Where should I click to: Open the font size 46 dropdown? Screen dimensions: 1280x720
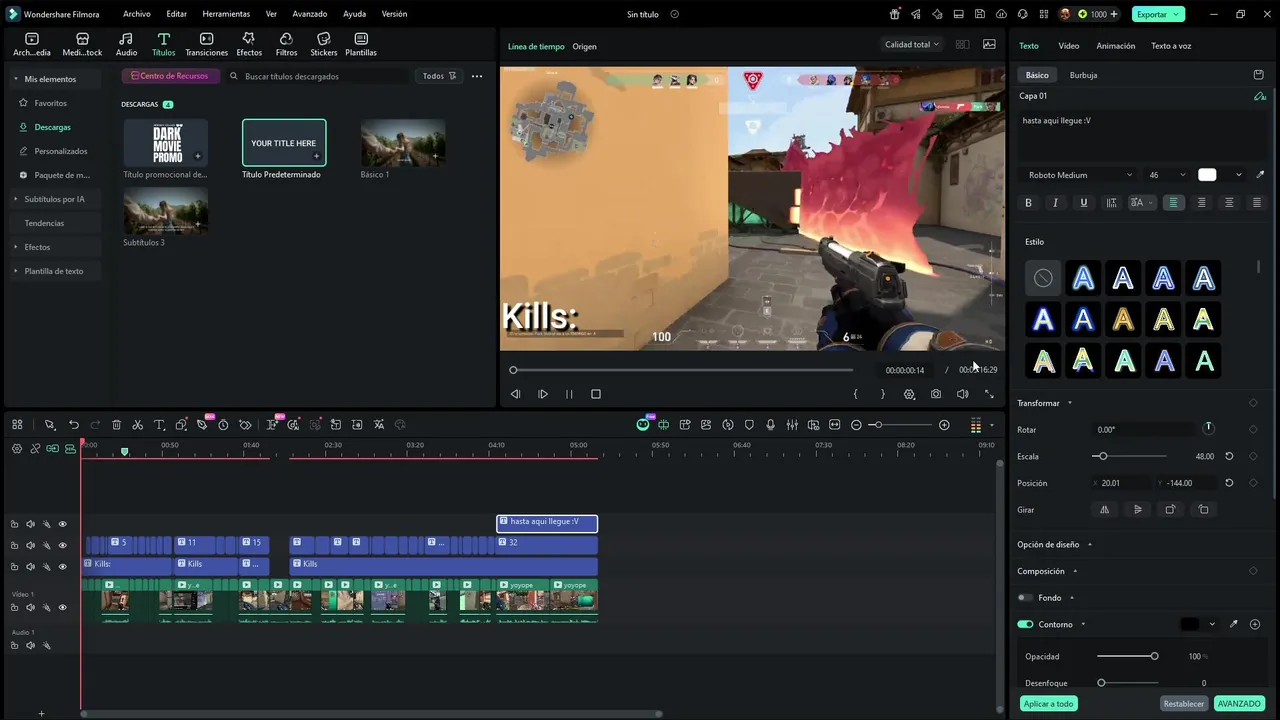coord(1166,175)
